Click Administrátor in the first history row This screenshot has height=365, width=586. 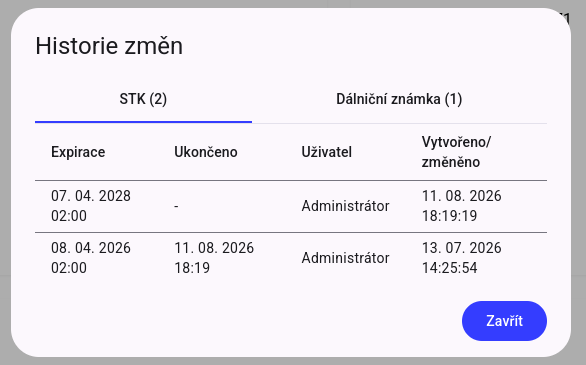coord(345,206)
